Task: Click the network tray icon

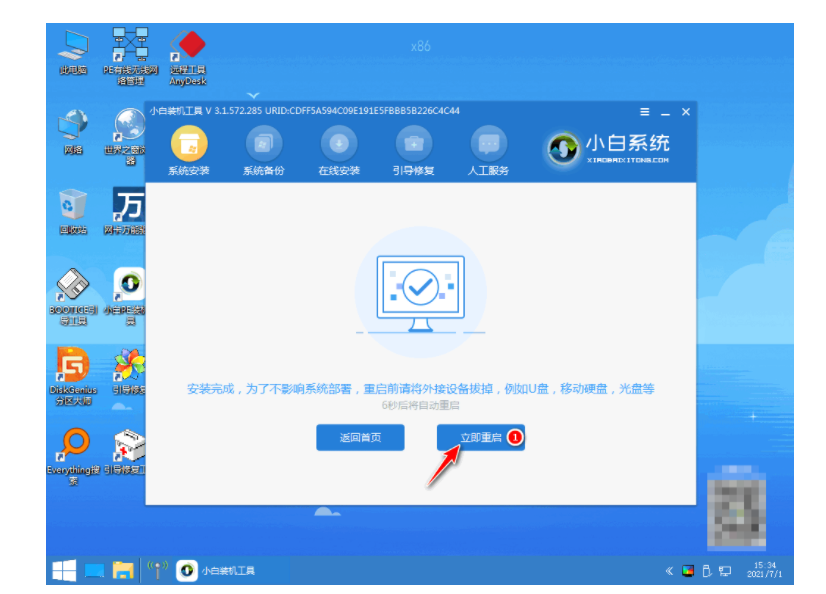Action: pyautogui.click(x=725, y=571)
